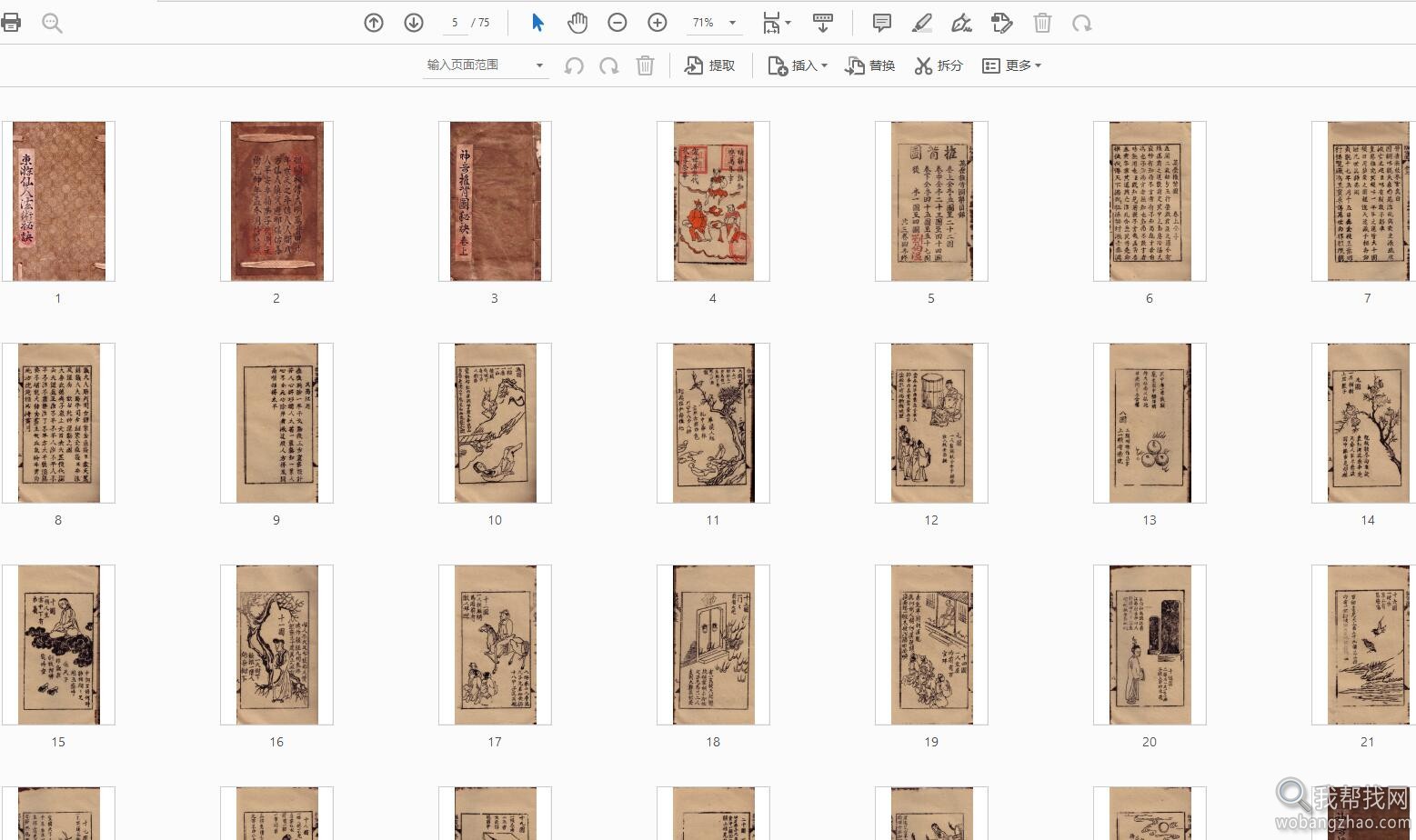The width and height of the screenshot is (1416, 840).
Task: Click the top toolbar rotate icon
Action: [x=1081, y=23]
